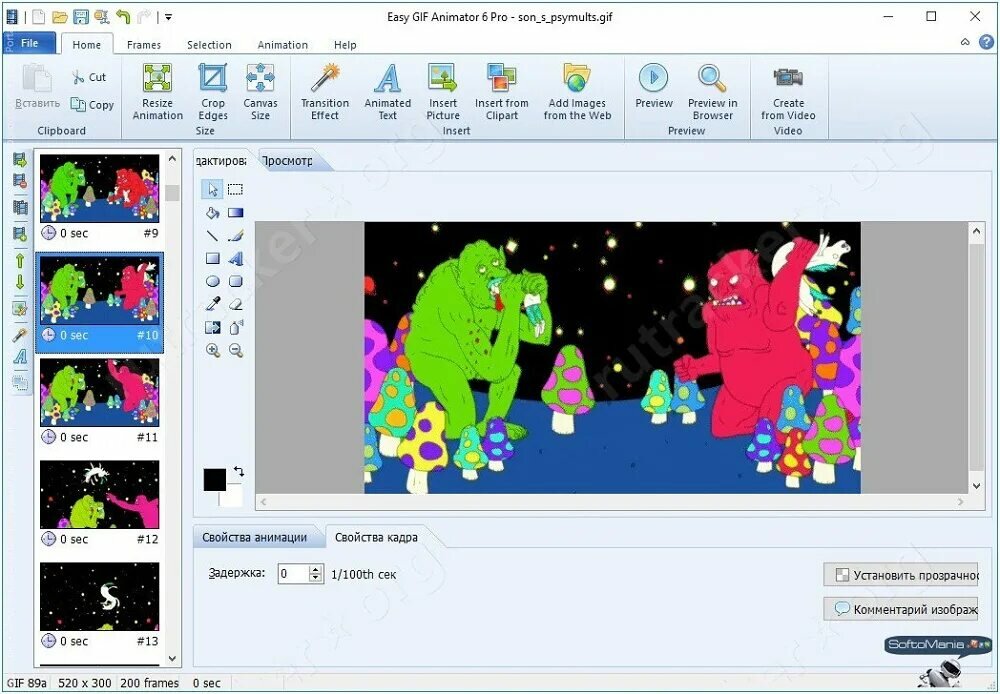Click the insert frame sidebar icon

pyautogui.click(x=20, y=160)
